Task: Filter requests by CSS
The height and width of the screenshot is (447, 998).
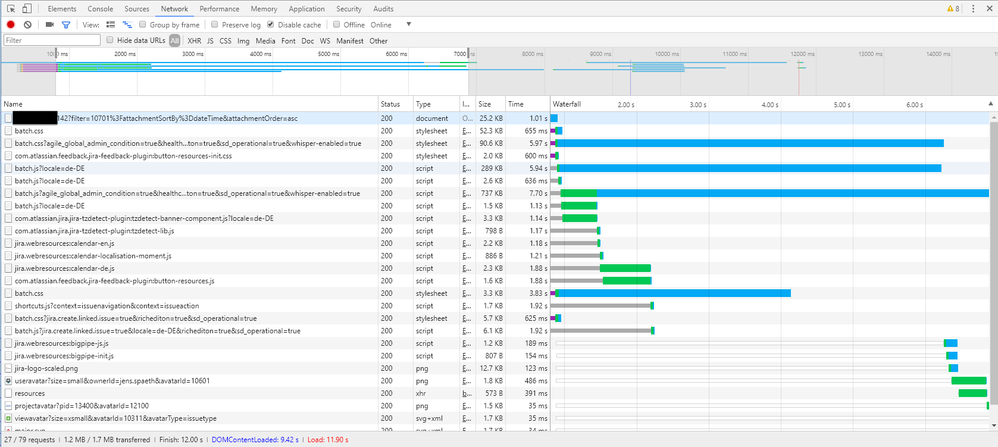Action: pyautogui.click(x=225, y=41)
